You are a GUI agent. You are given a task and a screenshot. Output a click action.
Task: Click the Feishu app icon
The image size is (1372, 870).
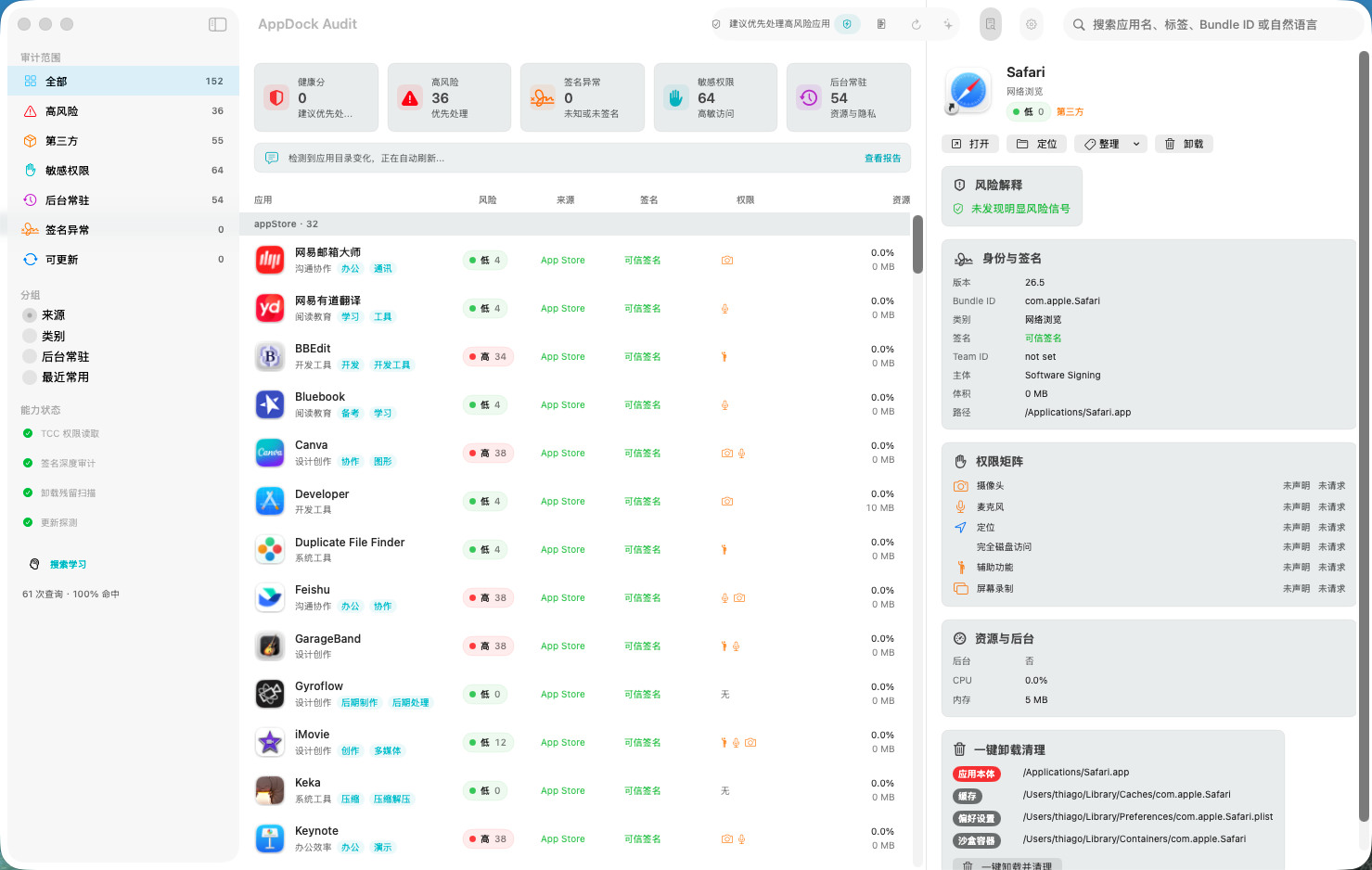[270, 597]
